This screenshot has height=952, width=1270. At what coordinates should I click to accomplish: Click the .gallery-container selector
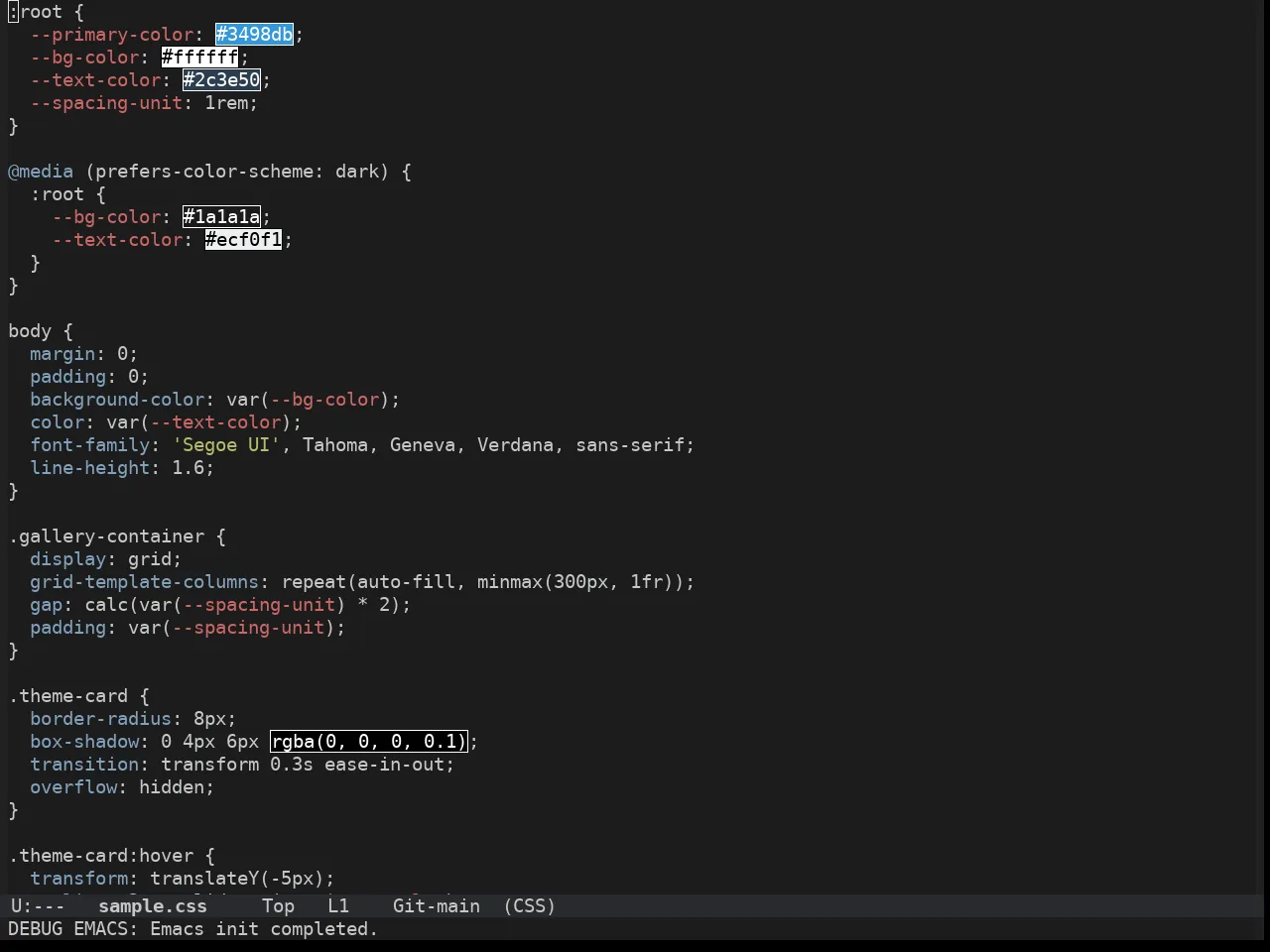(106, 536)
